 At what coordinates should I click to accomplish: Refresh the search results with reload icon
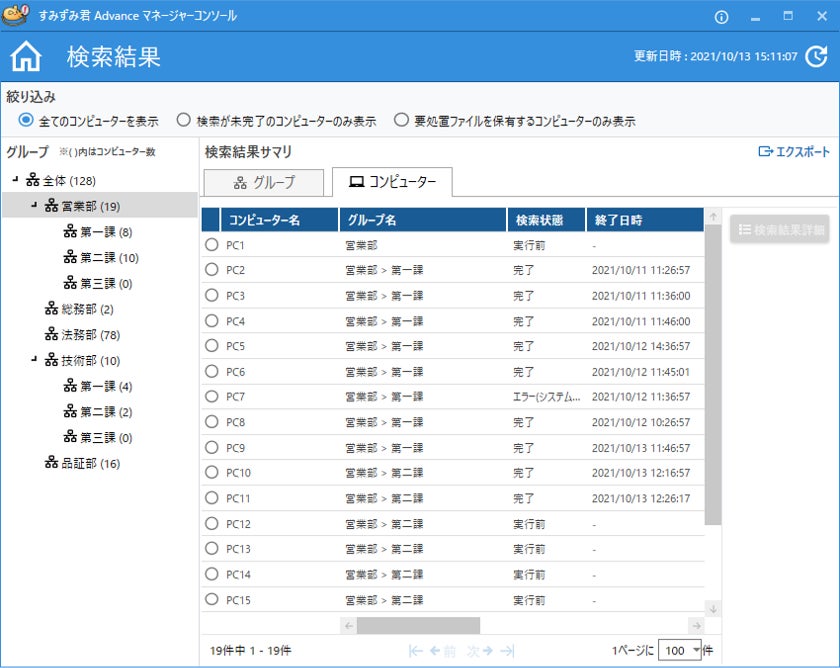(816, 56)
